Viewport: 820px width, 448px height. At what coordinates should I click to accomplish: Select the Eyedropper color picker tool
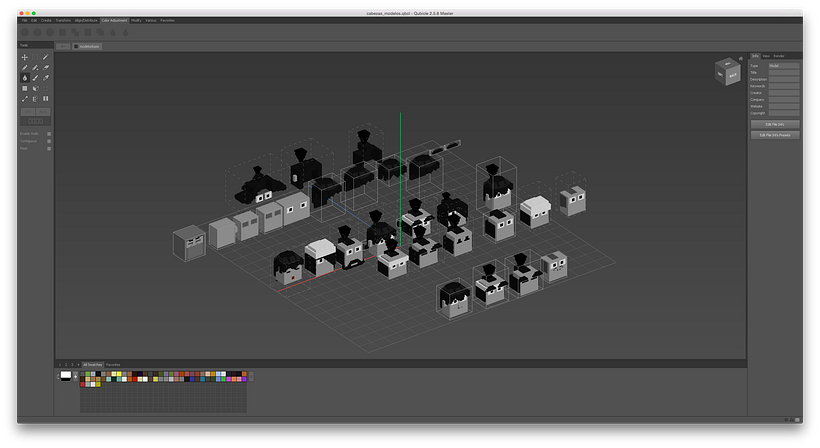45,78
